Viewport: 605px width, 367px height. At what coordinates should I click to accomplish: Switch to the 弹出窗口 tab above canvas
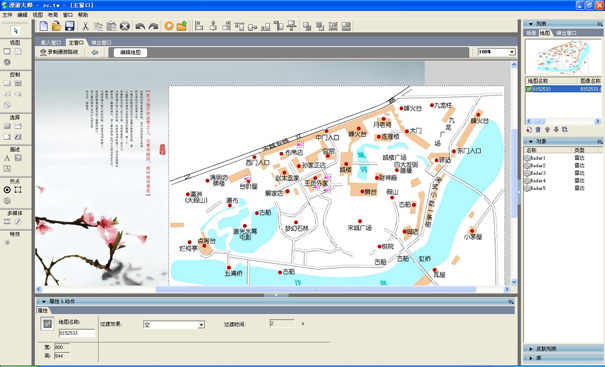[x=101, y=42]
